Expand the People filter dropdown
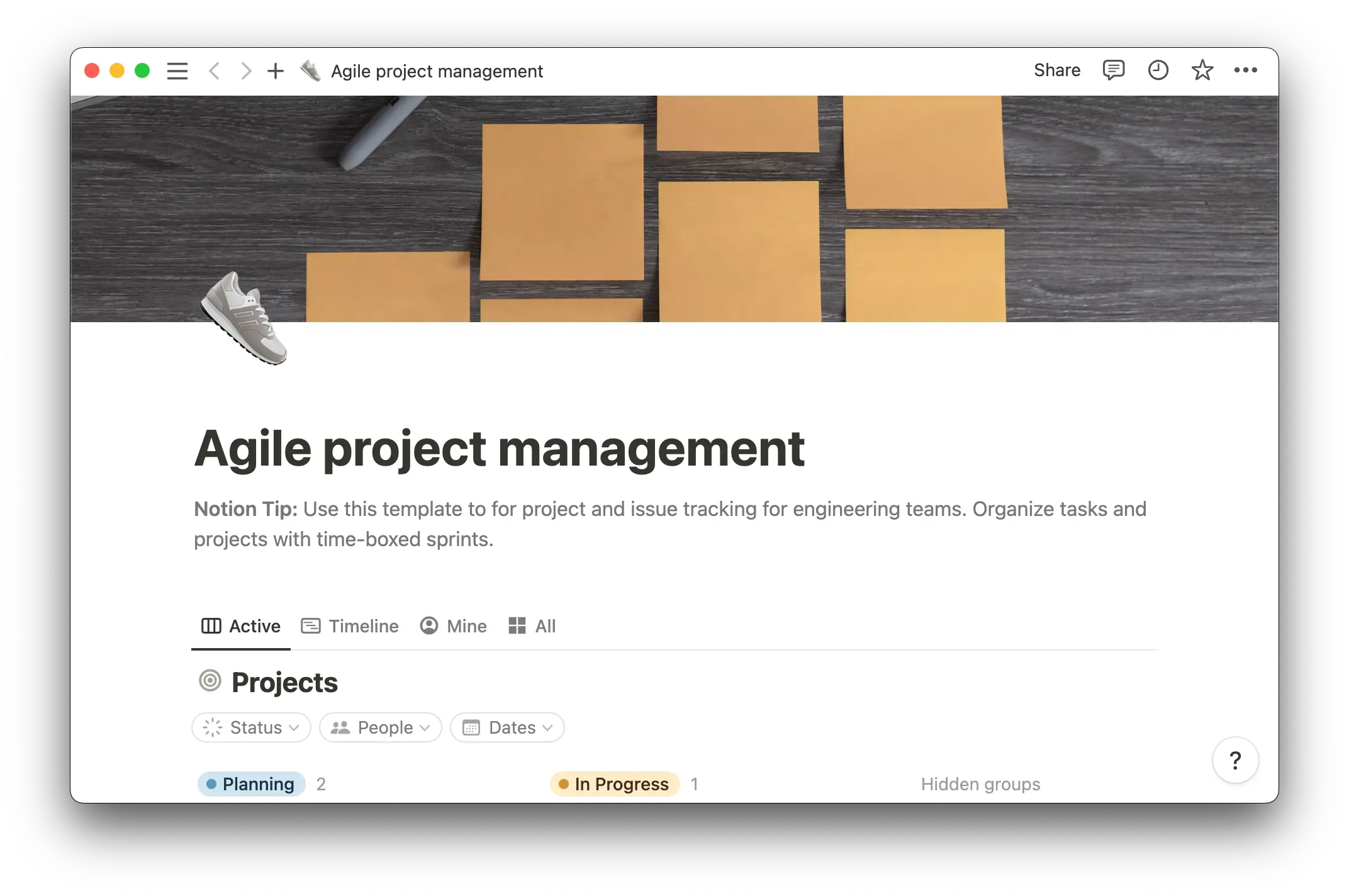The height and width of the screenshot is (896, 1349). coord(380,727)
